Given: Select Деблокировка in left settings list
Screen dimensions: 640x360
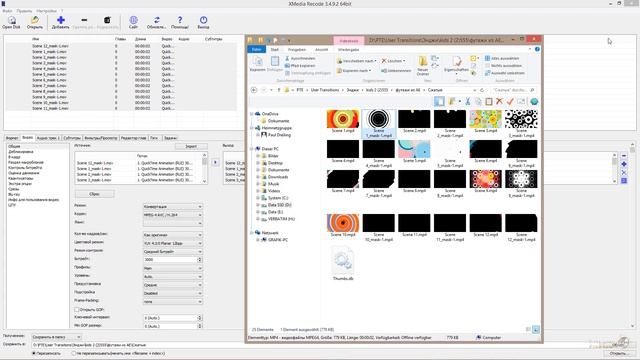Looking at the screenshot, I should click(21, 152).
